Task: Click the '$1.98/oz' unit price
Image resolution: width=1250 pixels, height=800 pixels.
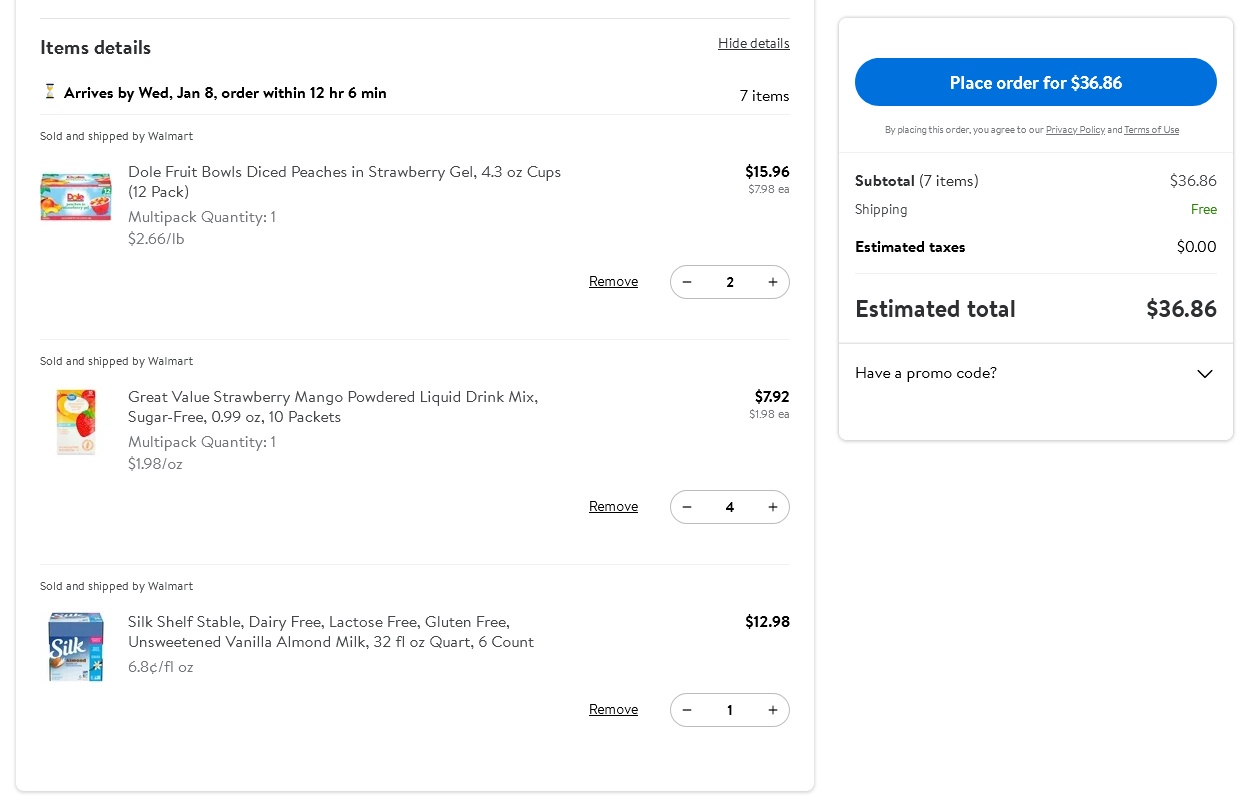Action: 155,464
